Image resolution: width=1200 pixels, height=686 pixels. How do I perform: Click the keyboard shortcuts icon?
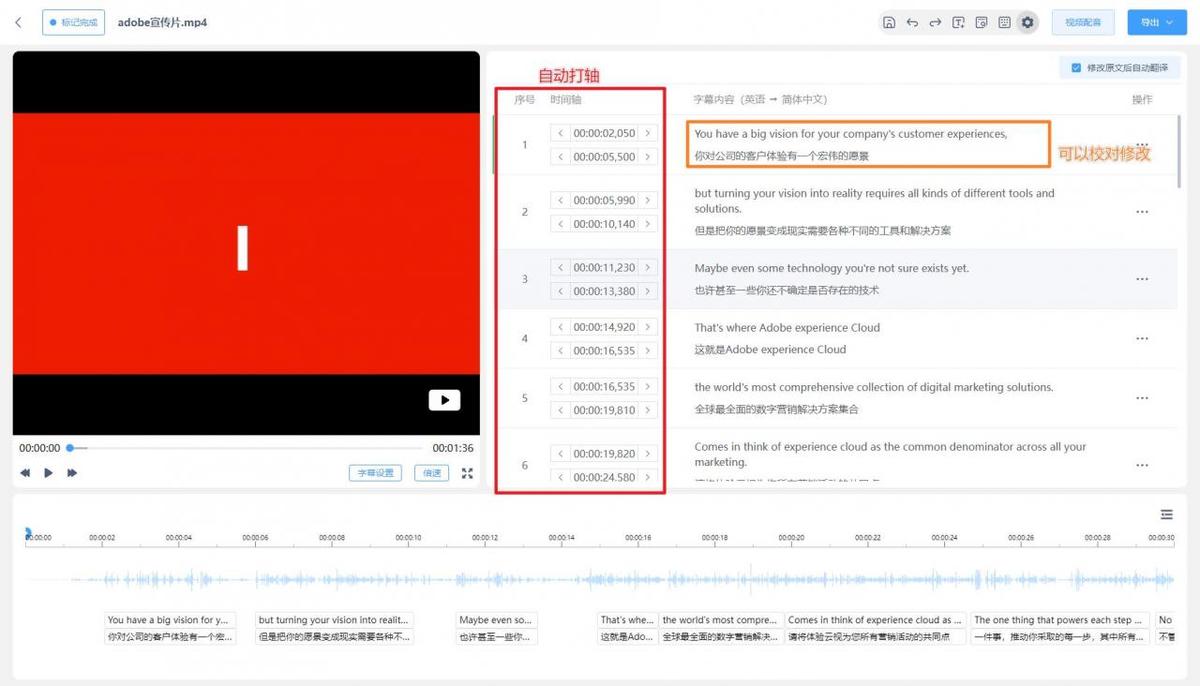tap(1004, 22)
